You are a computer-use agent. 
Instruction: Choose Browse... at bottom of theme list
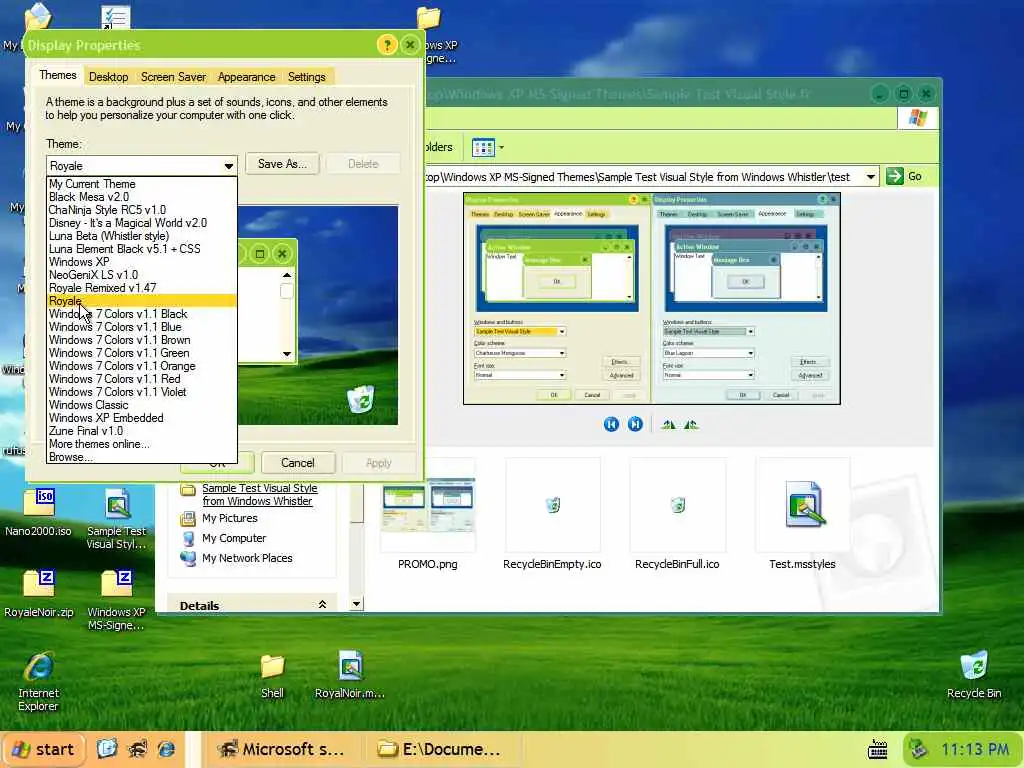point(142,457)
